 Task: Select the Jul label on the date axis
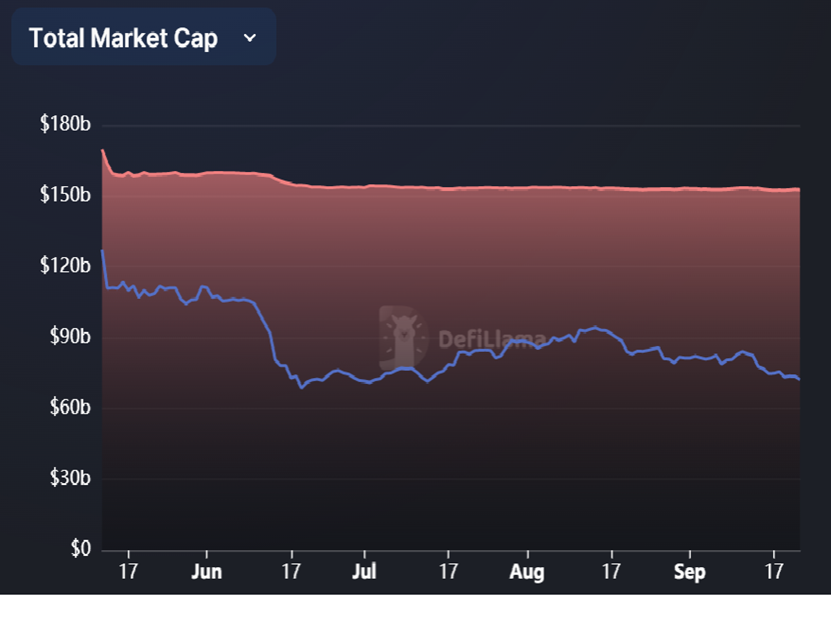364,572
